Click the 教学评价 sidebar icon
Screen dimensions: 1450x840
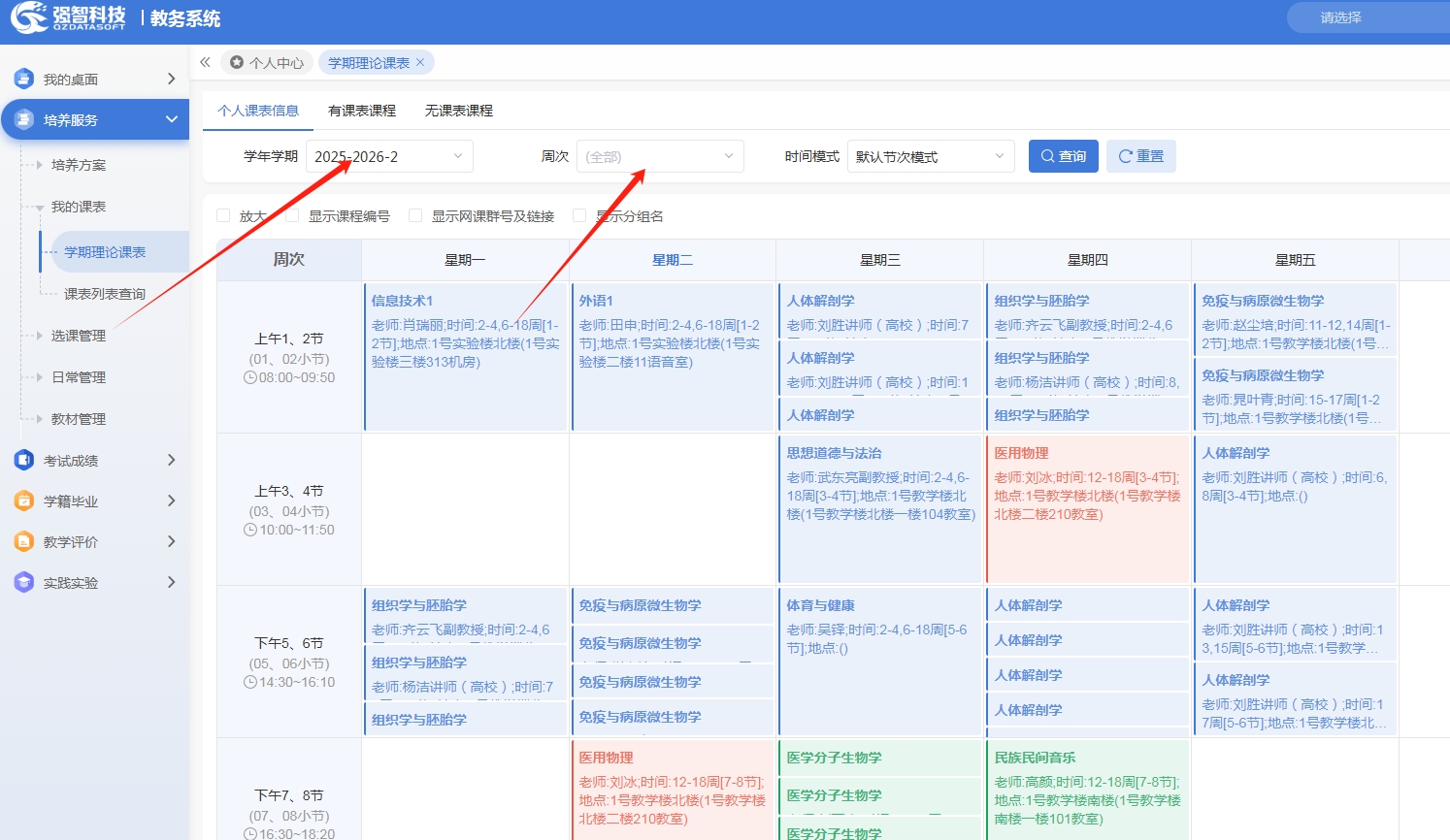(24, 541)
